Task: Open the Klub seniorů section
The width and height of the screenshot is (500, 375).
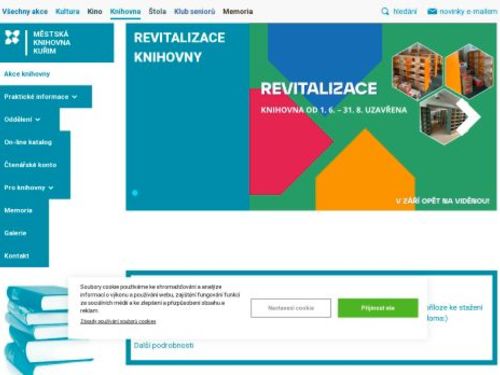Action: pos(195,11)
